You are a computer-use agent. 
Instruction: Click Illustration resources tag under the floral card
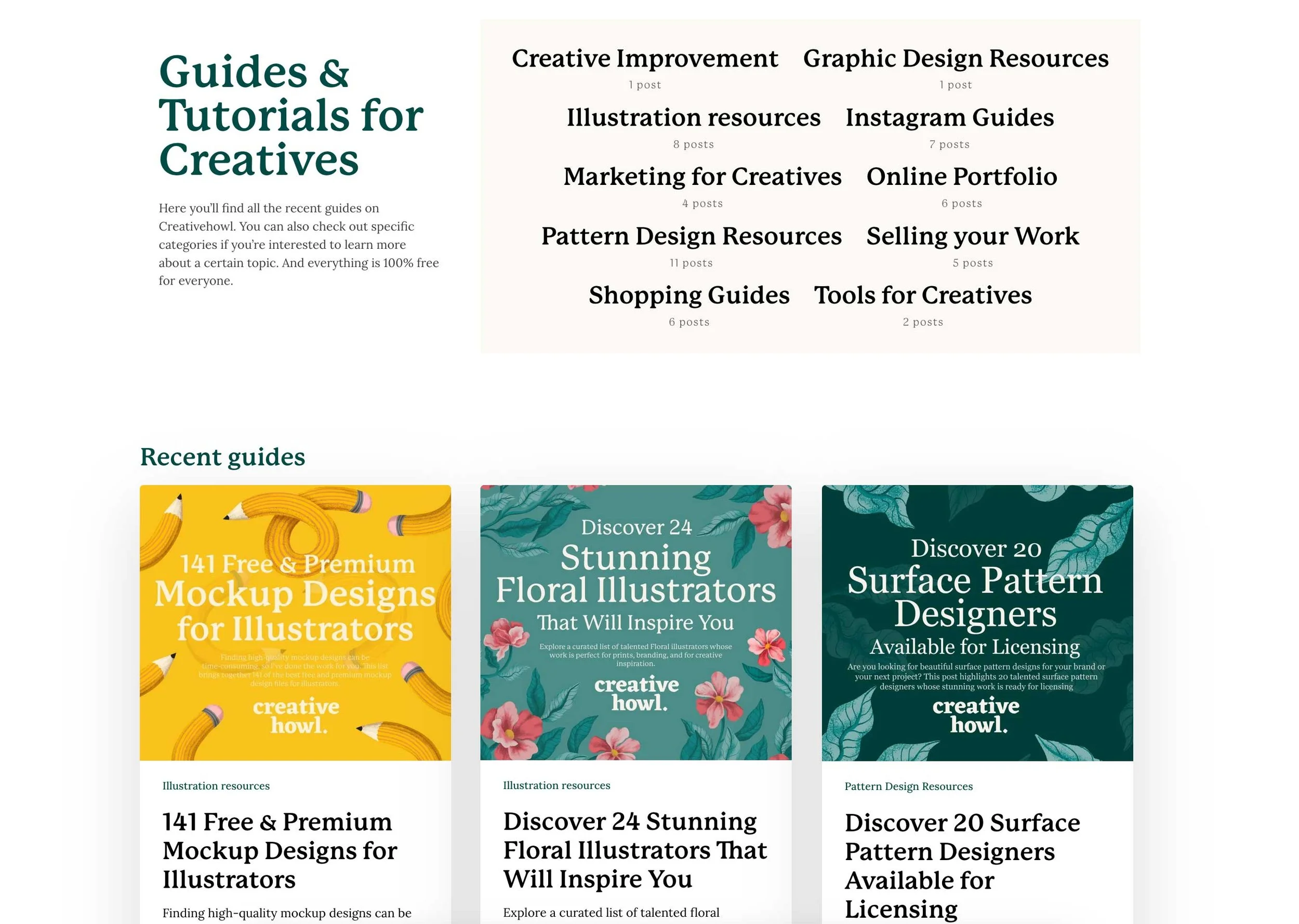tap(556, 786)
